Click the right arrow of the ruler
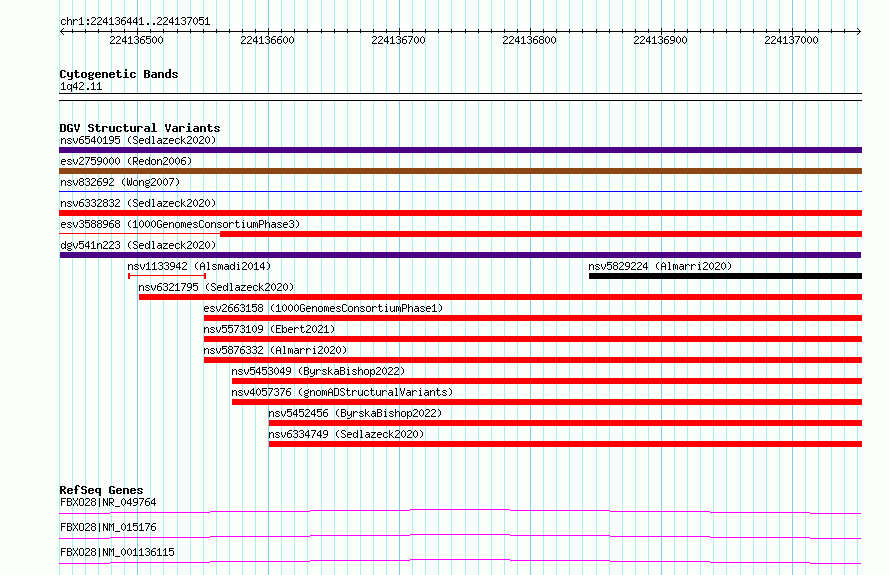Screen dimensions: 890x575 (858, 31)
